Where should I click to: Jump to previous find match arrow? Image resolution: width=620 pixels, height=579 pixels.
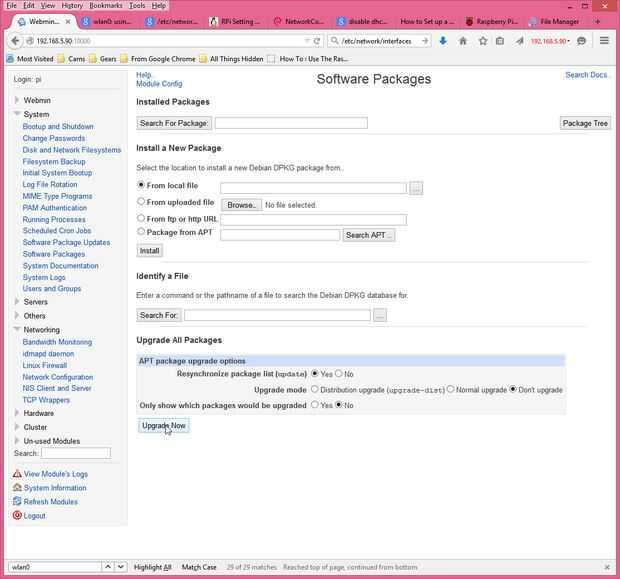tap(108, 567)
